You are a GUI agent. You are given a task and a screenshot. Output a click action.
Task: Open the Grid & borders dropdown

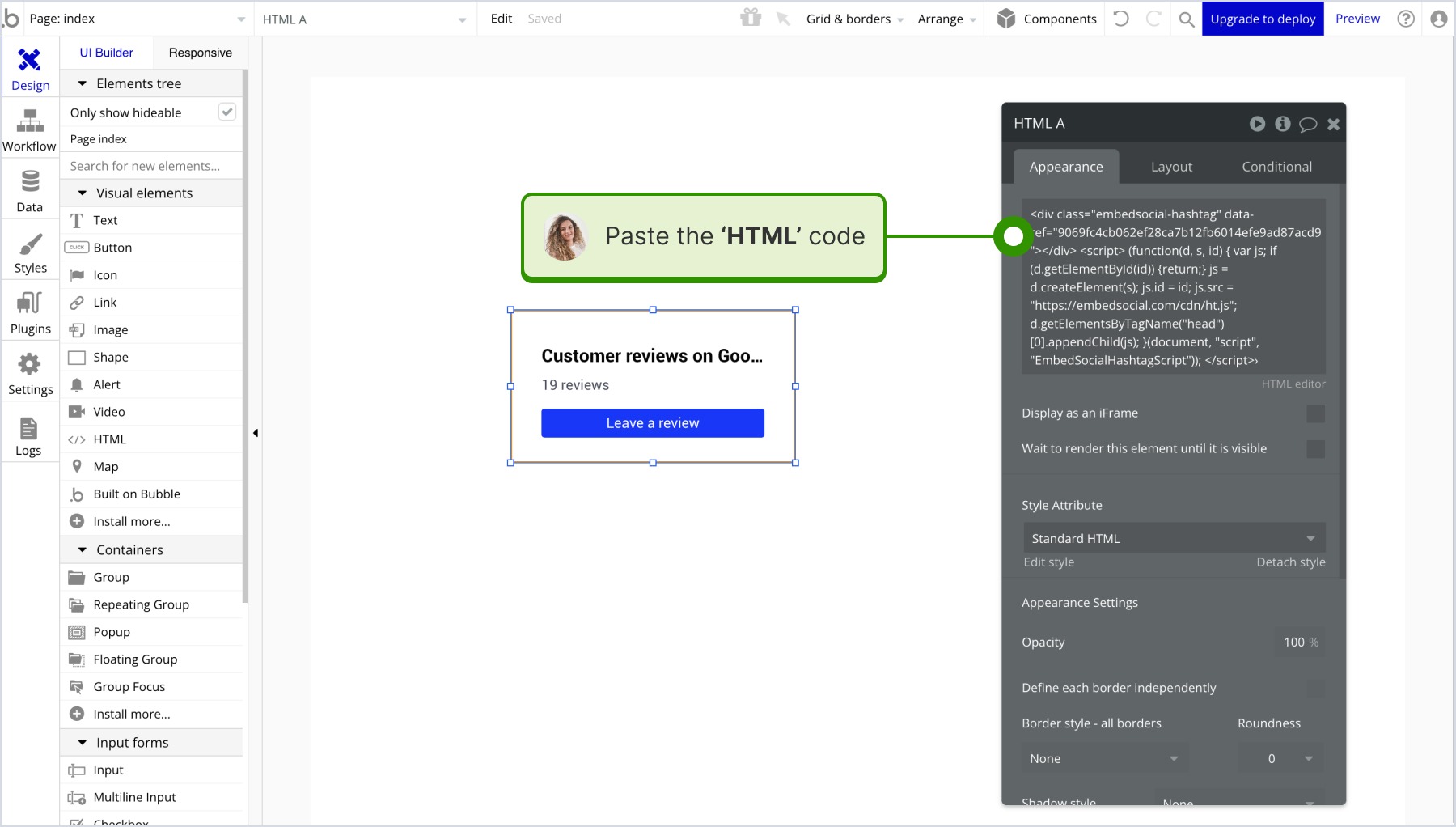[x=854, y=19]
